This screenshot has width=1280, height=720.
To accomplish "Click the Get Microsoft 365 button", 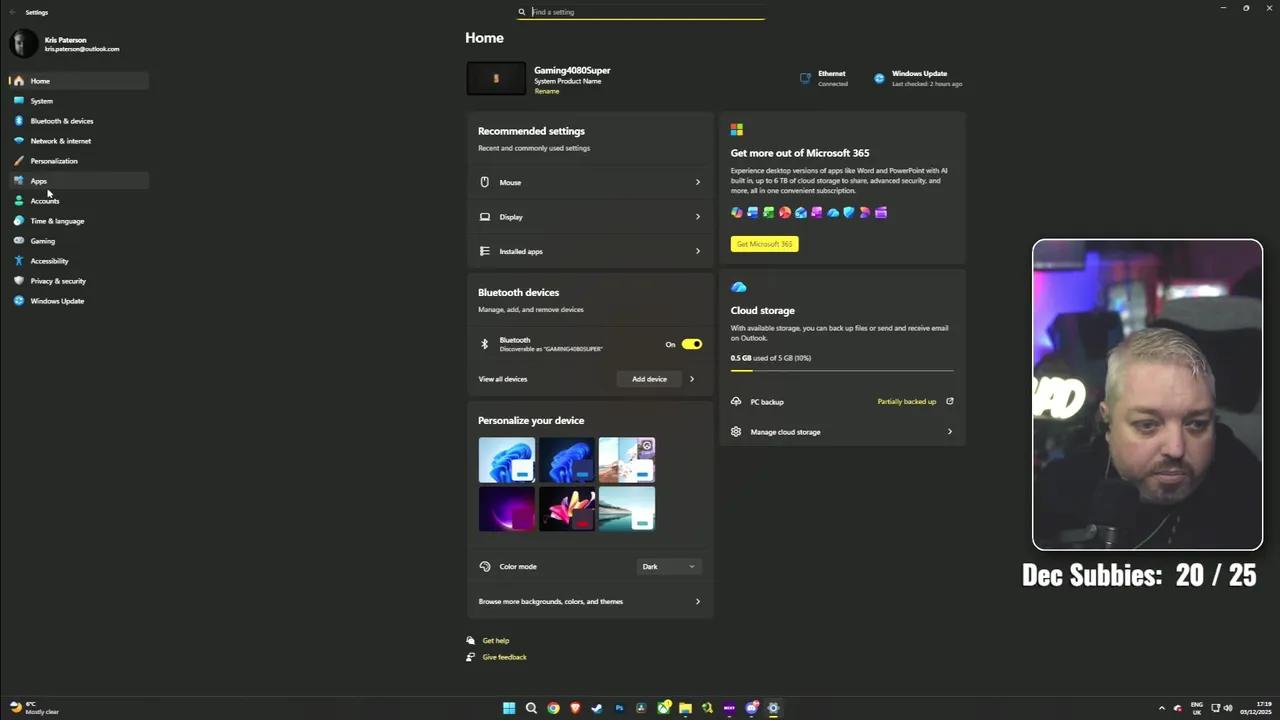I will click(764, 244).
